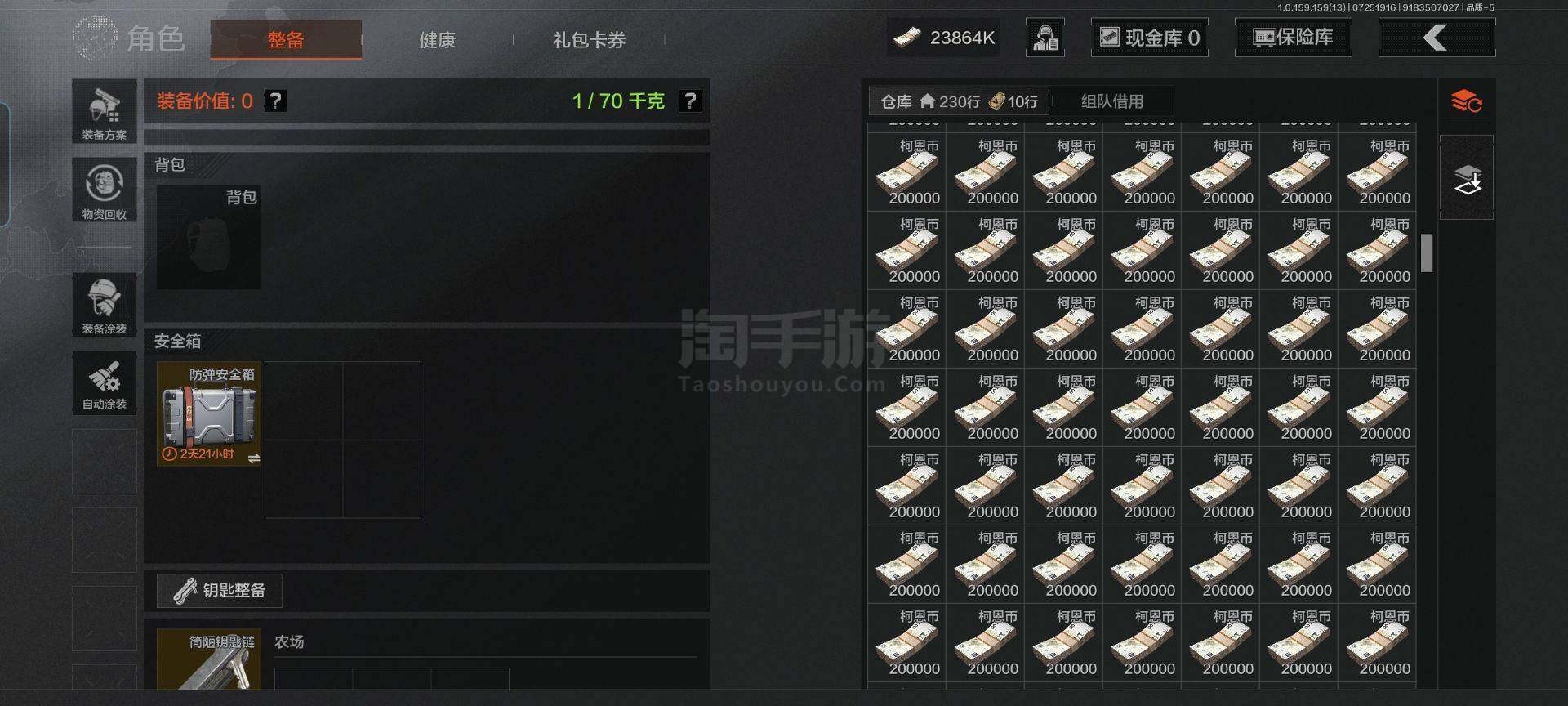Select the 组队借用 warehouse tab
This screenshot has height=706, width=1568.
(x=1112, y=101)
